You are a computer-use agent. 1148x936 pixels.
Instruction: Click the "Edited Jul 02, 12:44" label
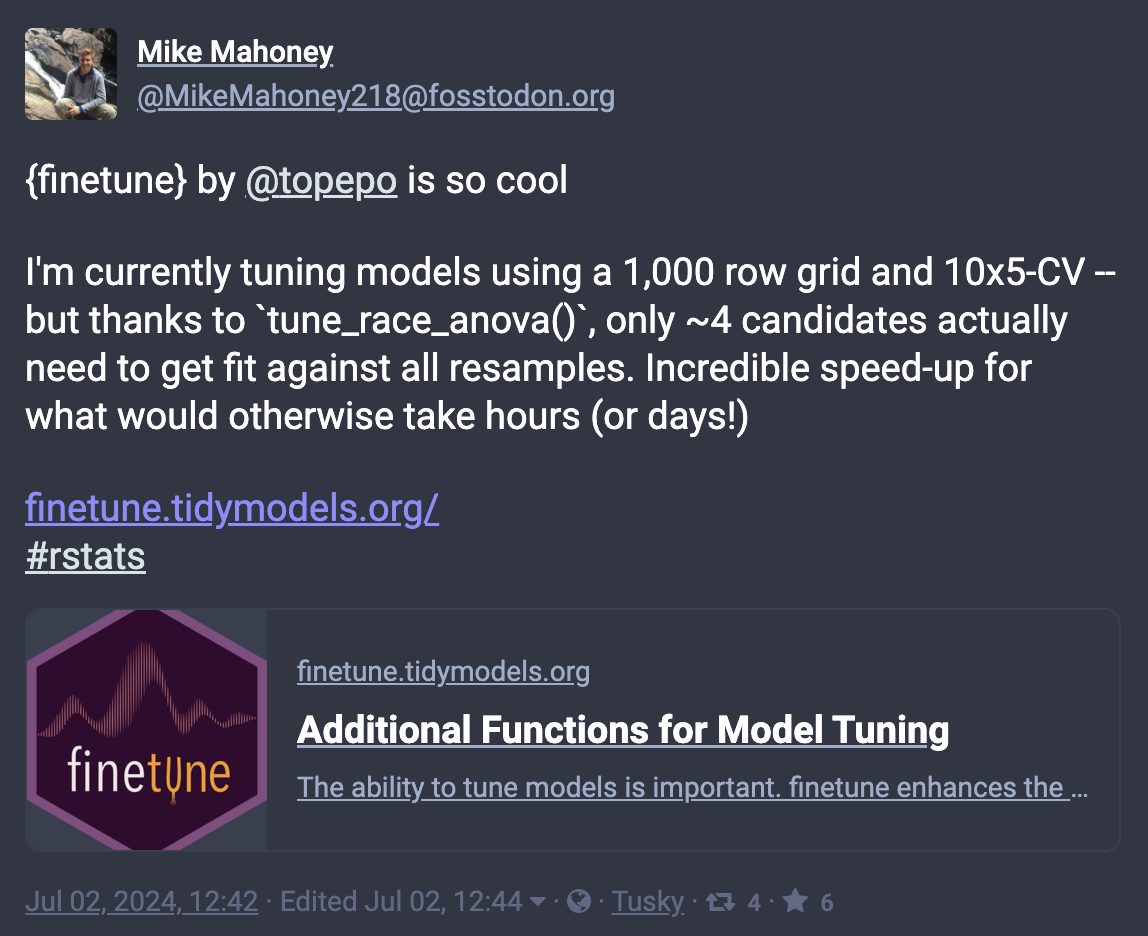pos(401,902)
